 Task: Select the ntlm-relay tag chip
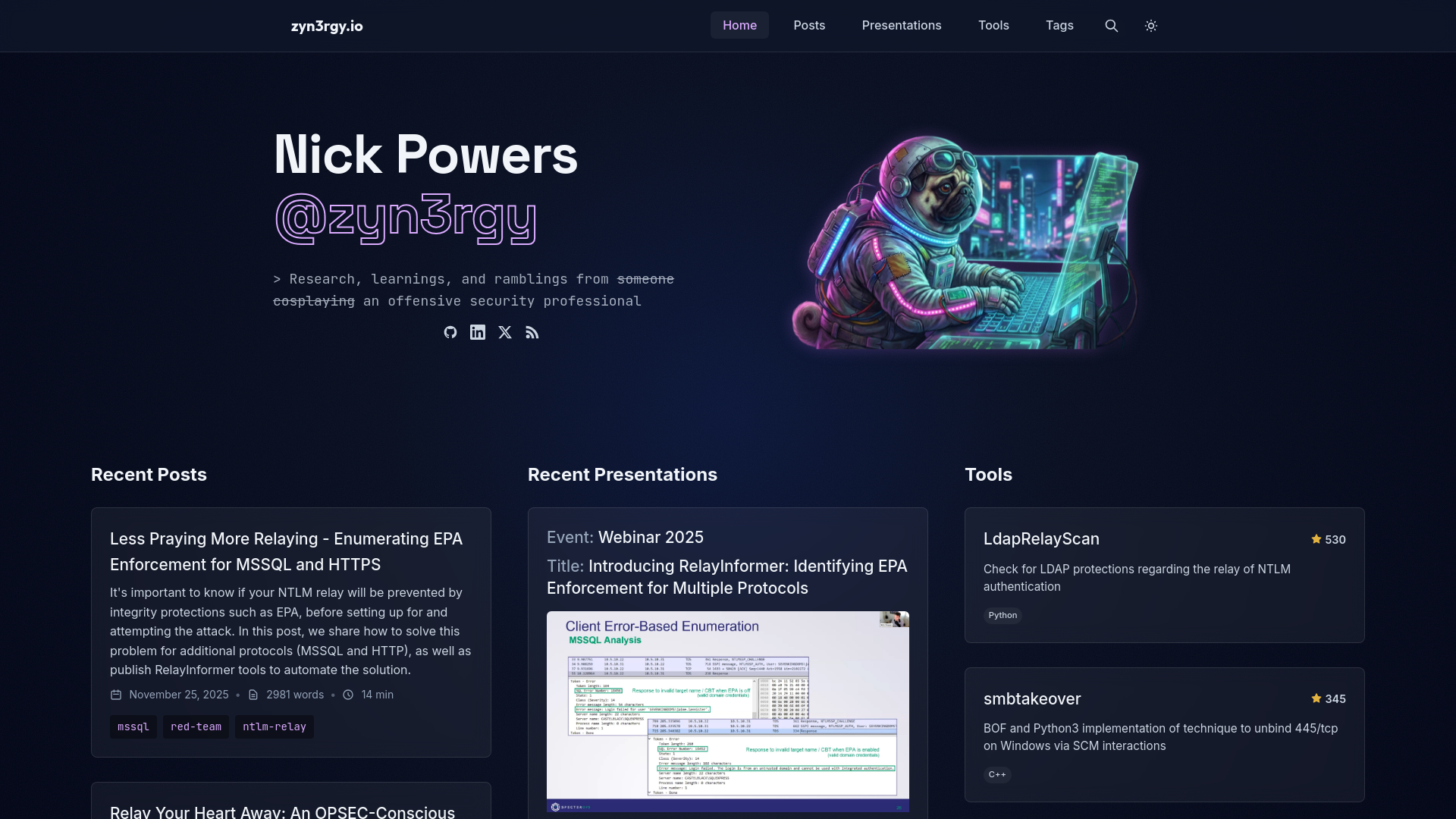pos(274,726)
